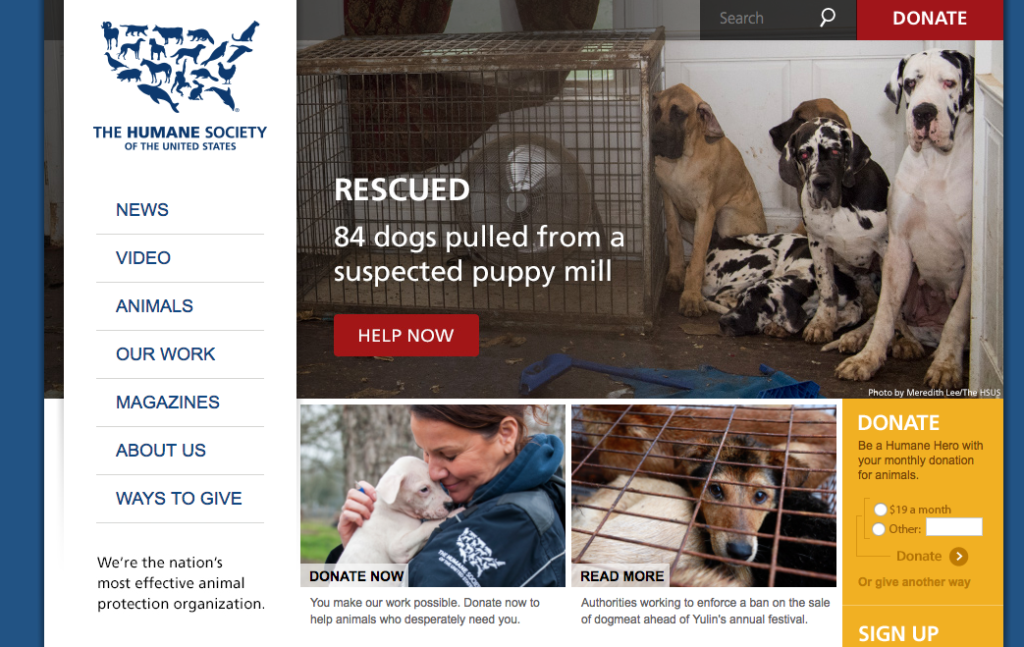
Task: Click The Humane Society title text
Action: (180, 133)
